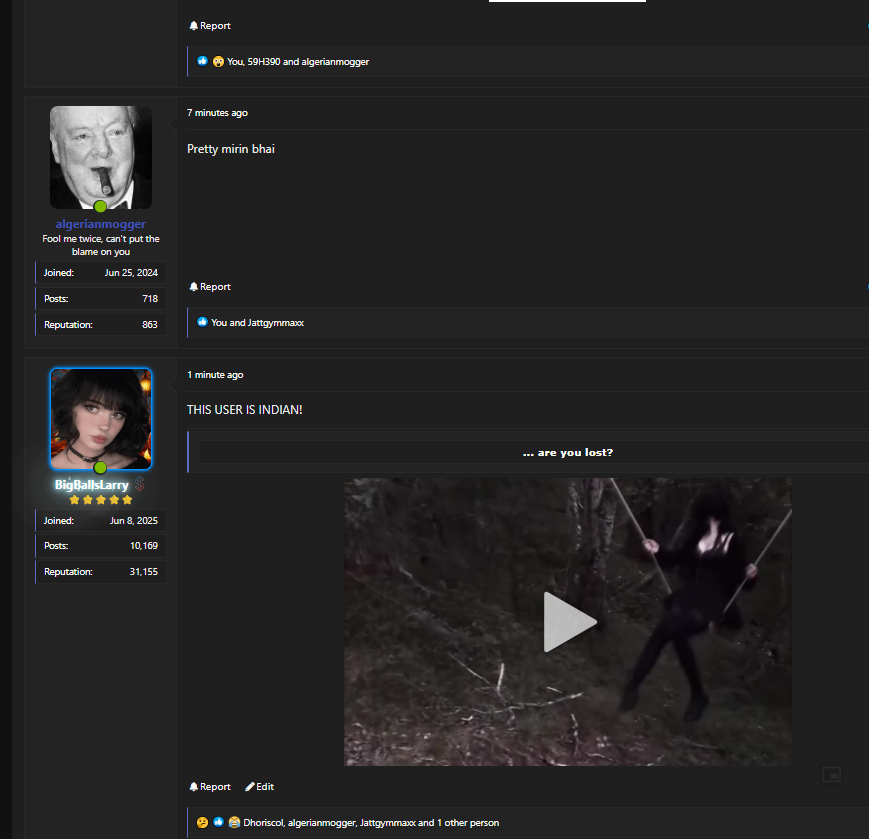The image size is (869, 839).
Task: Open algerianmogger's profile via username
Action: click(100, 224)
